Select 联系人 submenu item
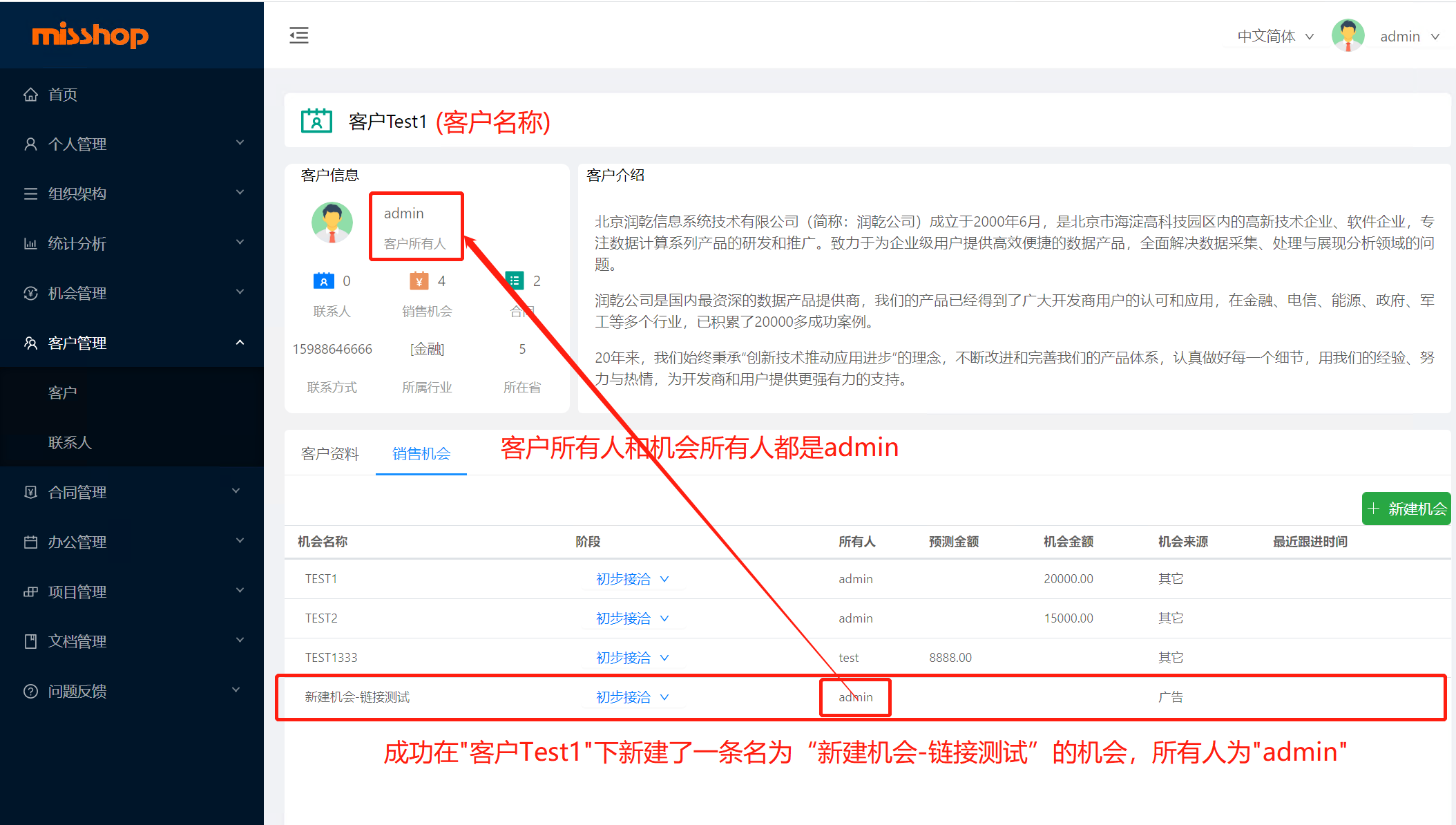Screen dimensions: 1456x825 pyautogui.click(x=70, y=442)
